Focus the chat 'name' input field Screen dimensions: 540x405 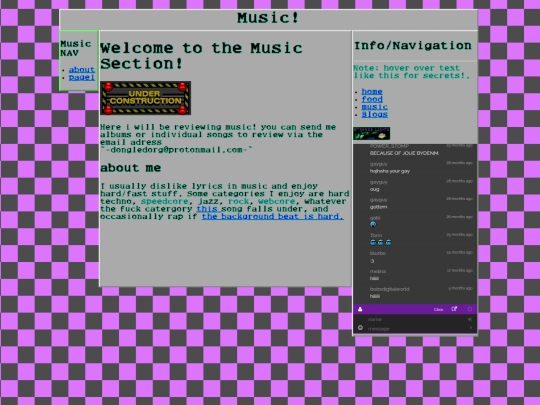point(415,319)
